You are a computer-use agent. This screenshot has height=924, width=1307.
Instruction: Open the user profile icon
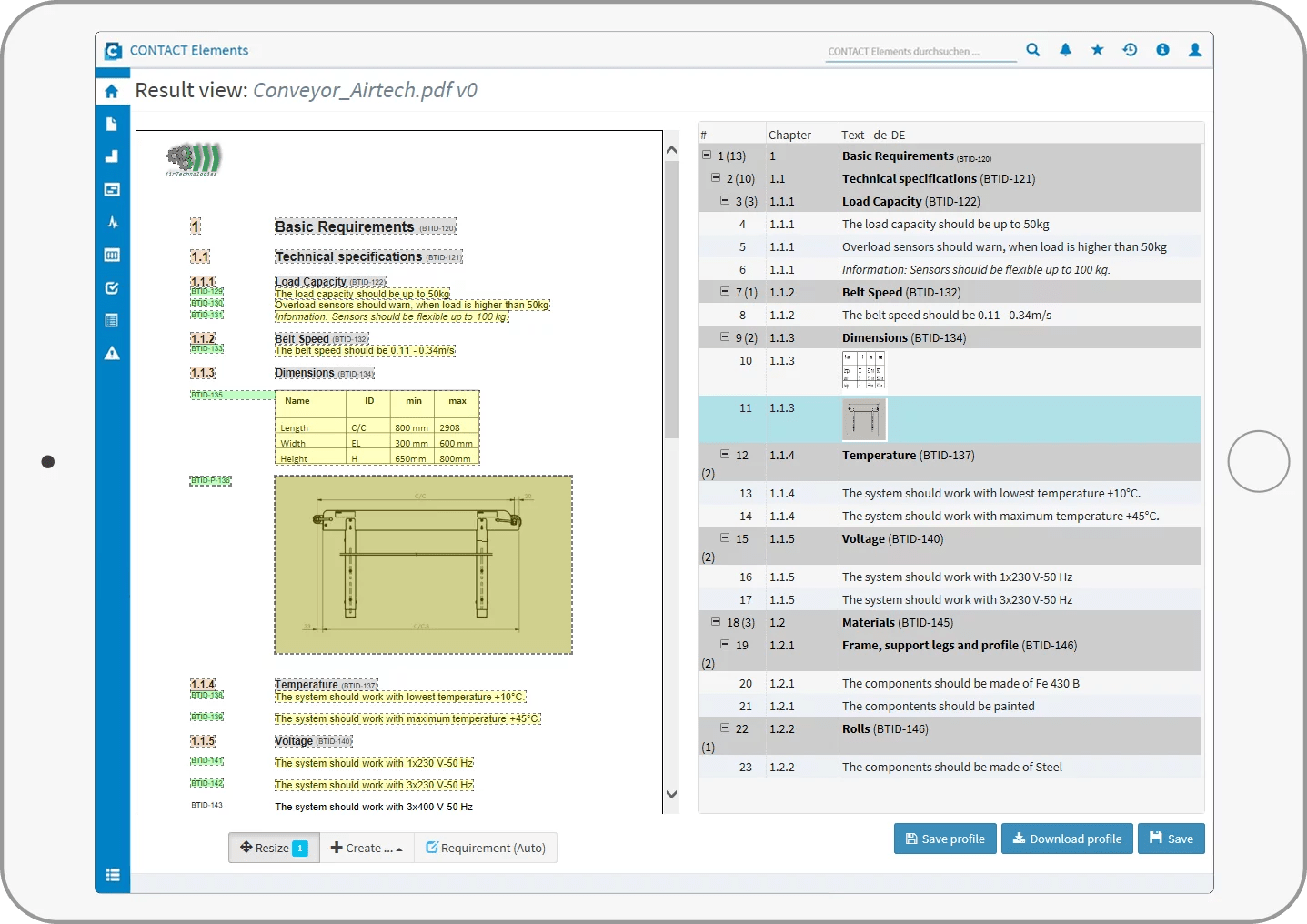coord(1195,50)
